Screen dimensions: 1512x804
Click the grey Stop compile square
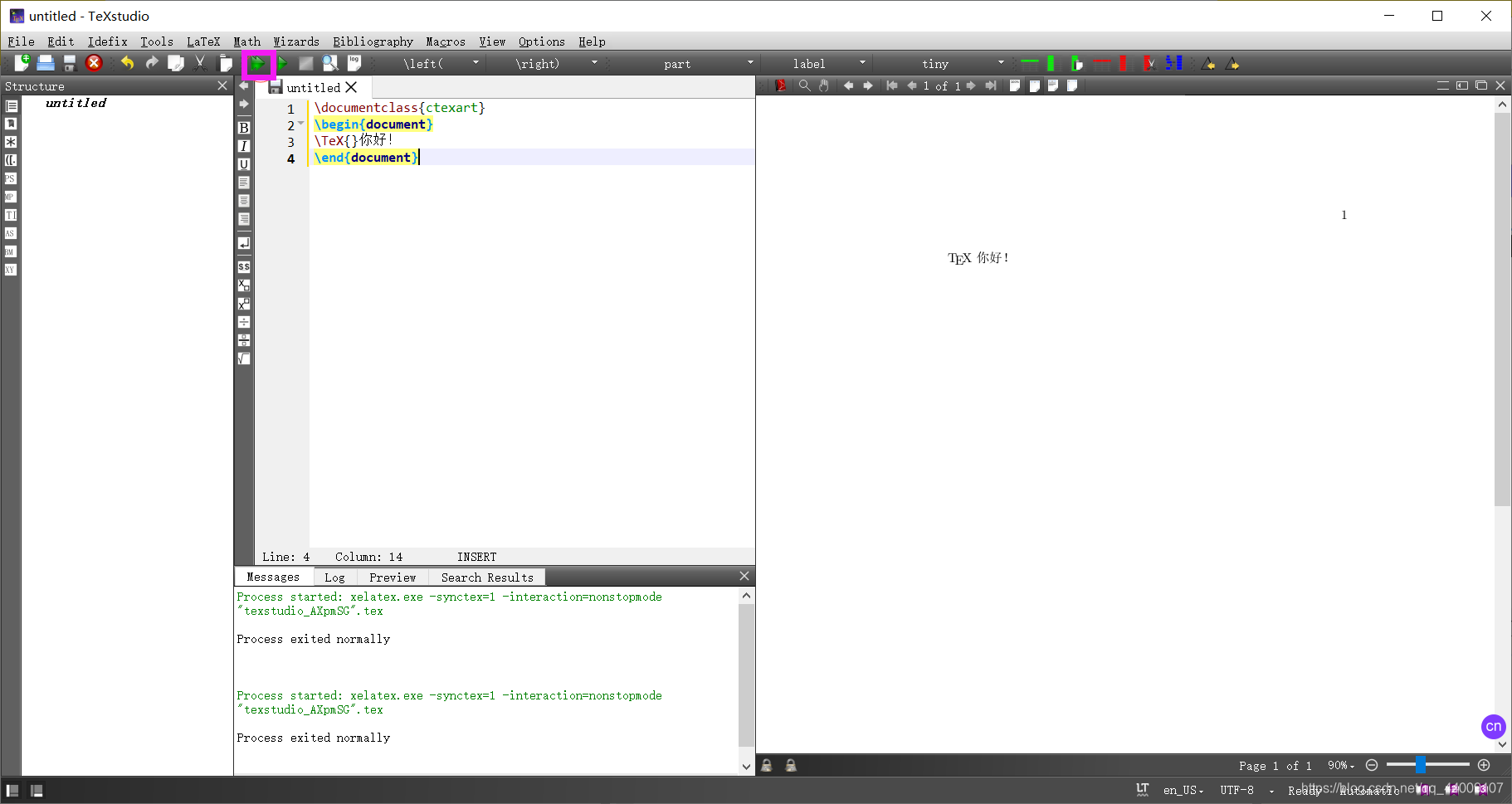306,63
